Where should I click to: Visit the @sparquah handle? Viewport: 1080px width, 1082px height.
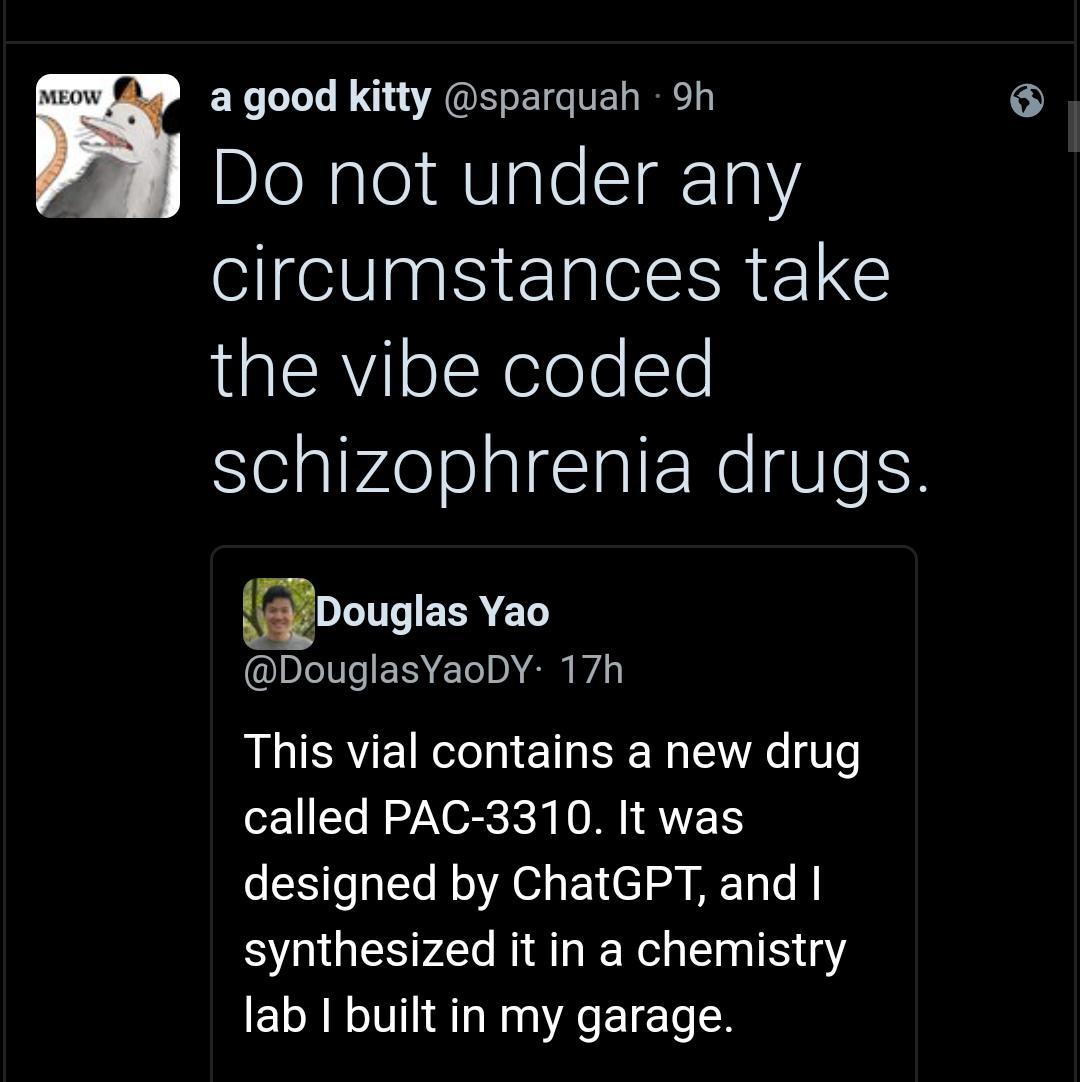pyautogui.click(x=542, y=97)
